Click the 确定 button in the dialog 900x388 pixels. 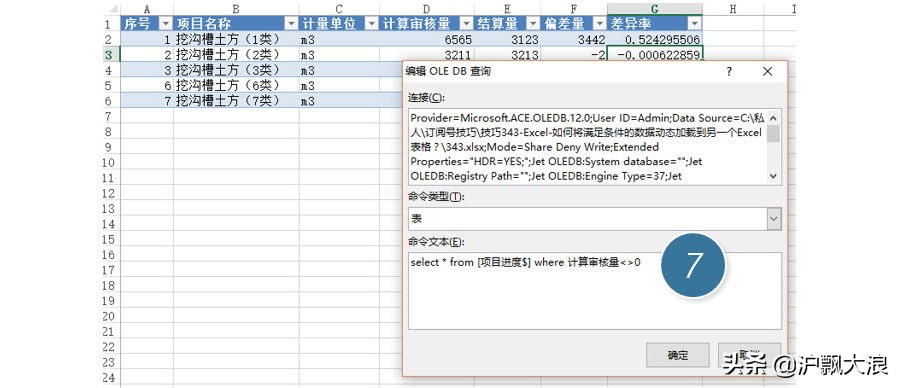[677, 355]
